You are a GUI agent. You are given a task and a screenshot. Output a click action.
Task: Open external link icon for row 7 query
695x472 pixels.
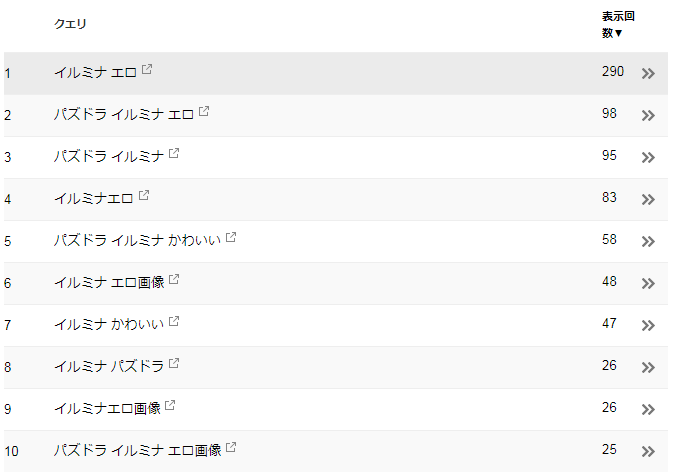(174, 321)
